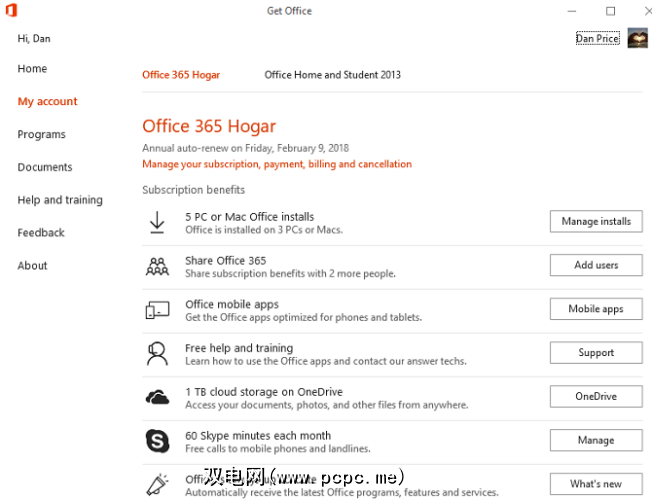Screen dimensions: 652x500
Task: Click the Mobile apps button
Action: [x=596, y=309]
